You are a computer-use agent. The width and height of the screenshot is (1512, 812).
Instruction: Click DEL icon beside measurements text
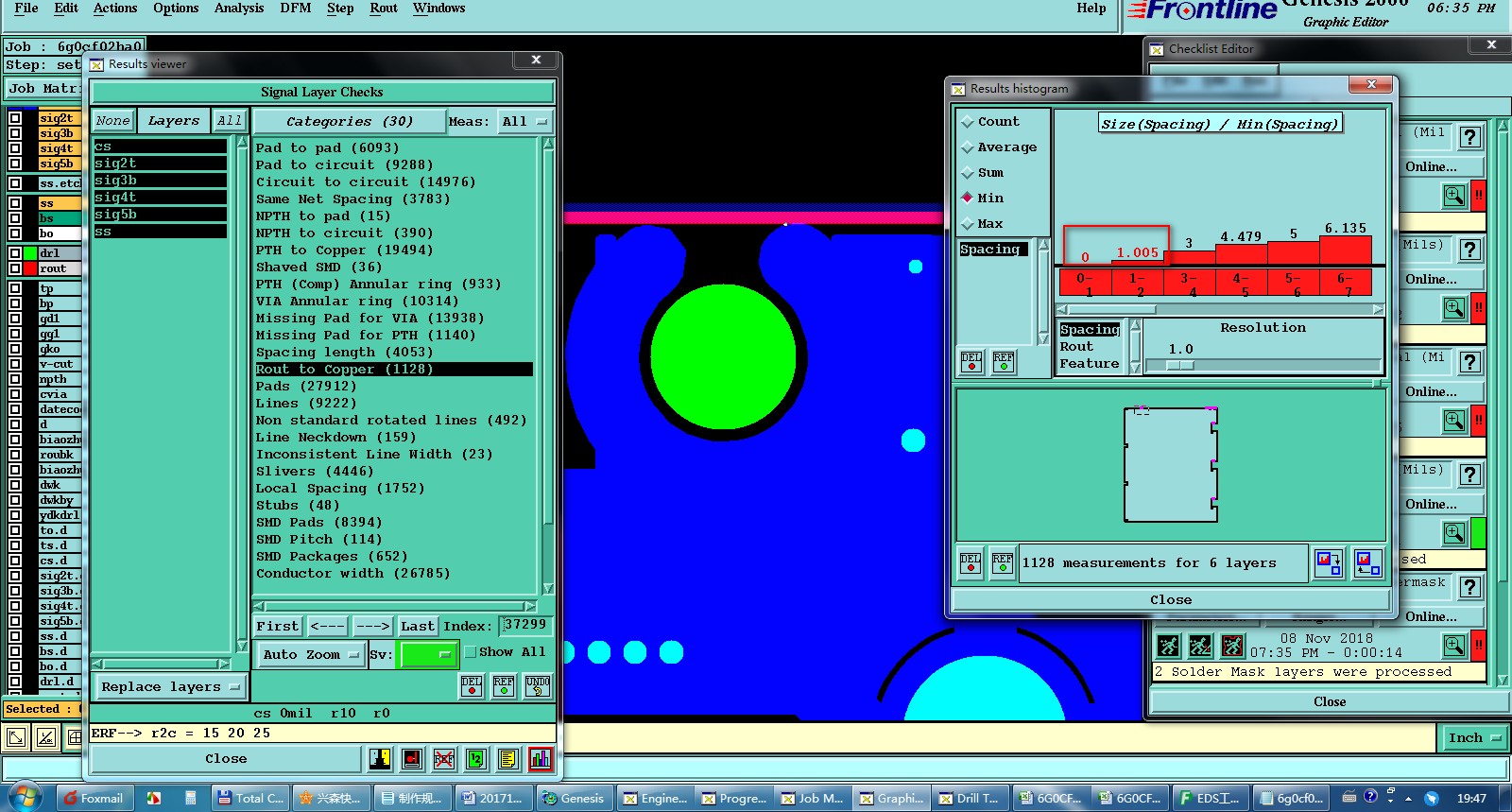(971, 562)
